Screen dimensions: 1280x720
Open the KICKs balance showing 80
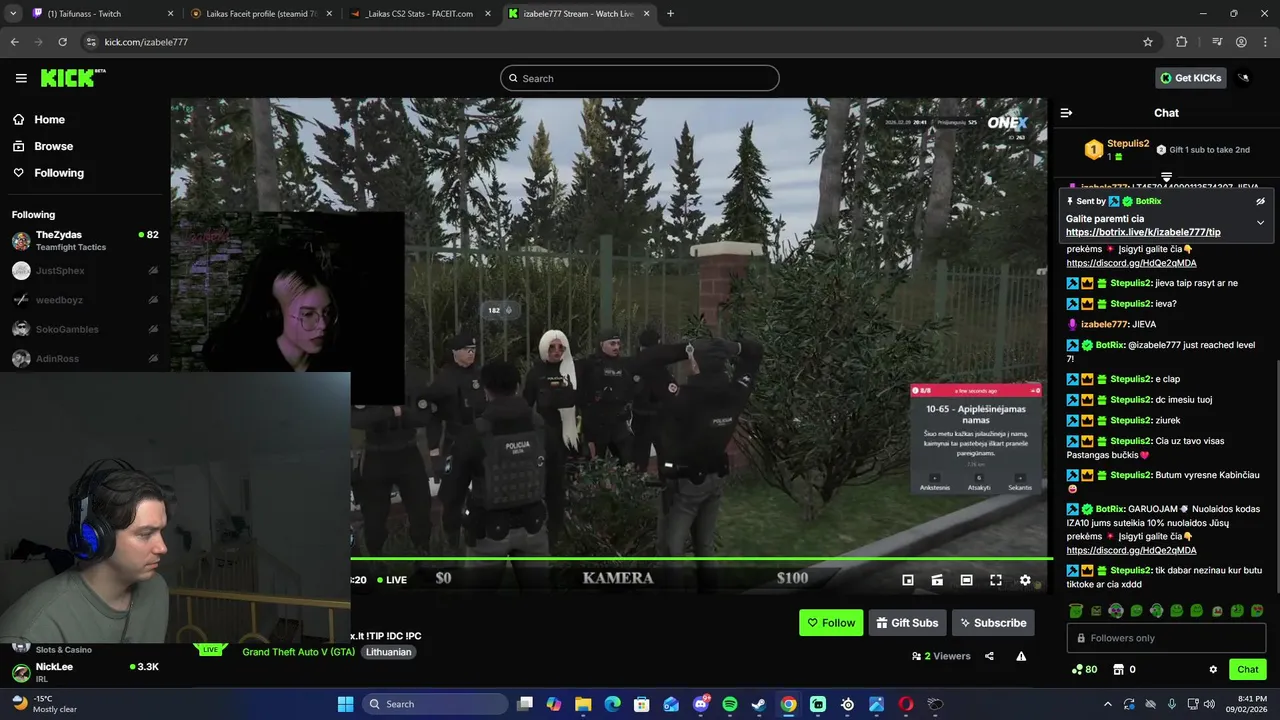click(x=1084, y=670)
